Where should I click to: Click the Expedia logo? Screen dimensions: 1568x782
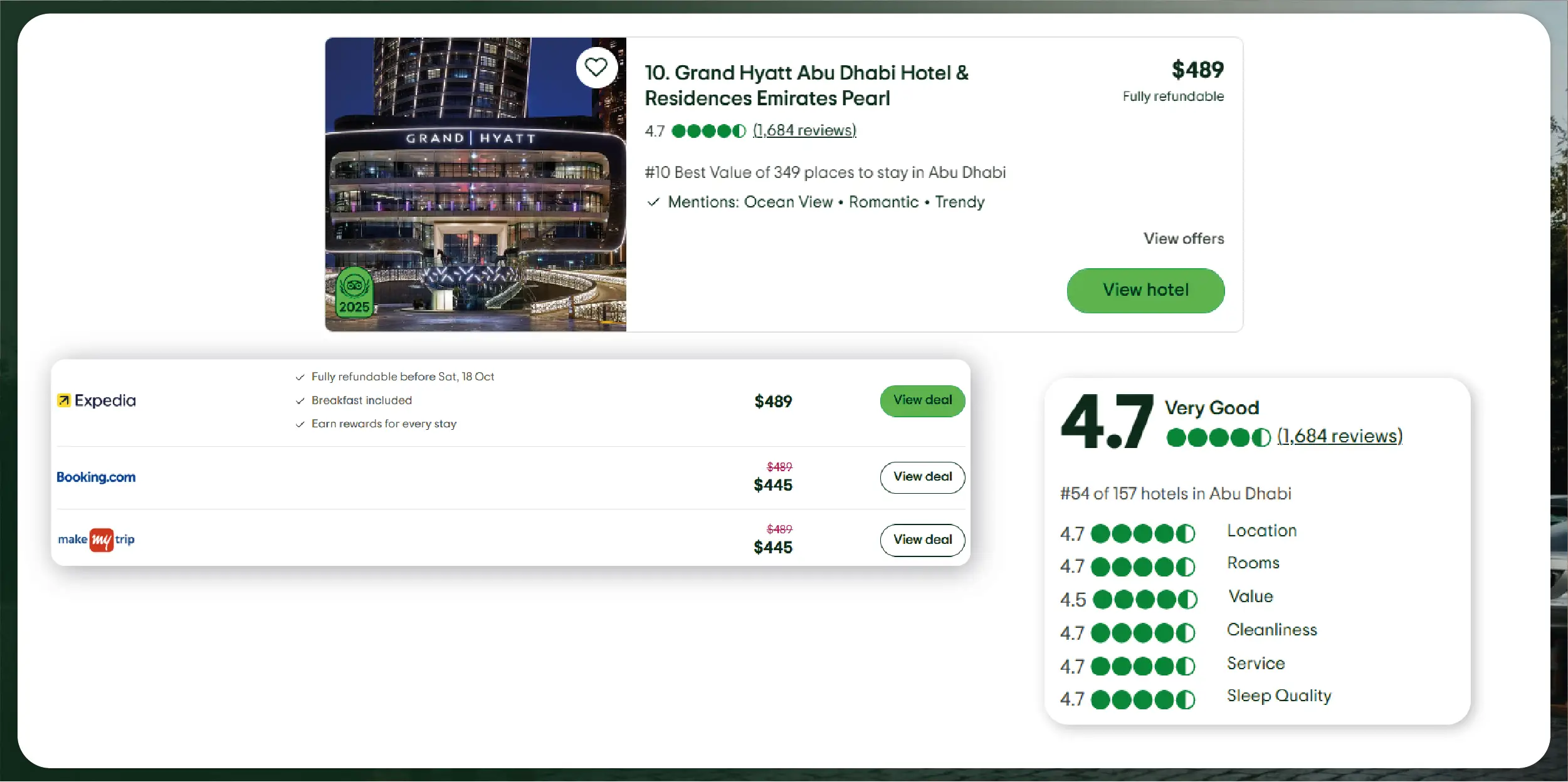[97, 400]
